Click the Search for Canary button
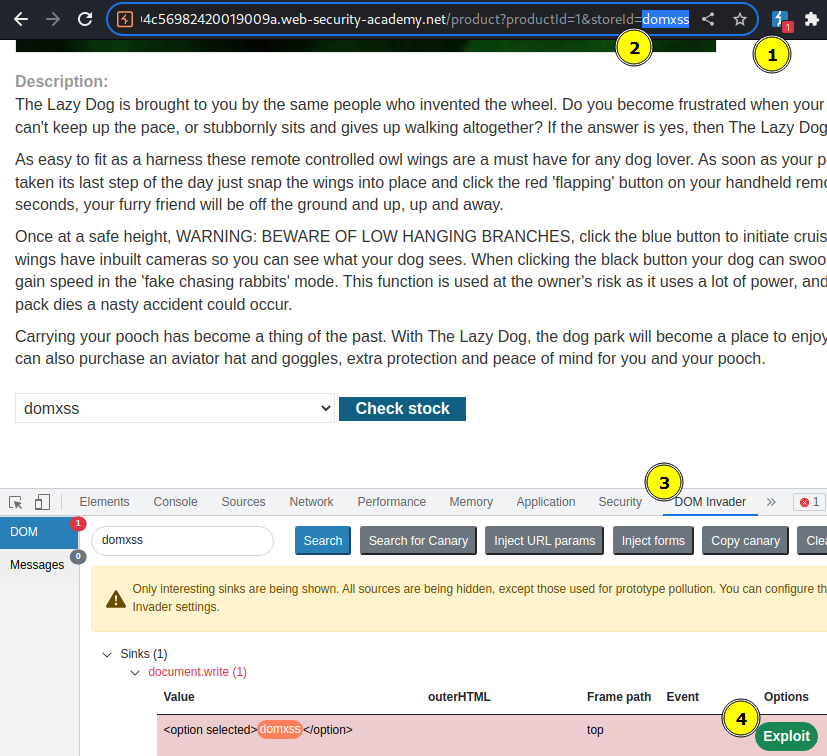The height and width of the screenshot is (756, 827). click(418, 540)
